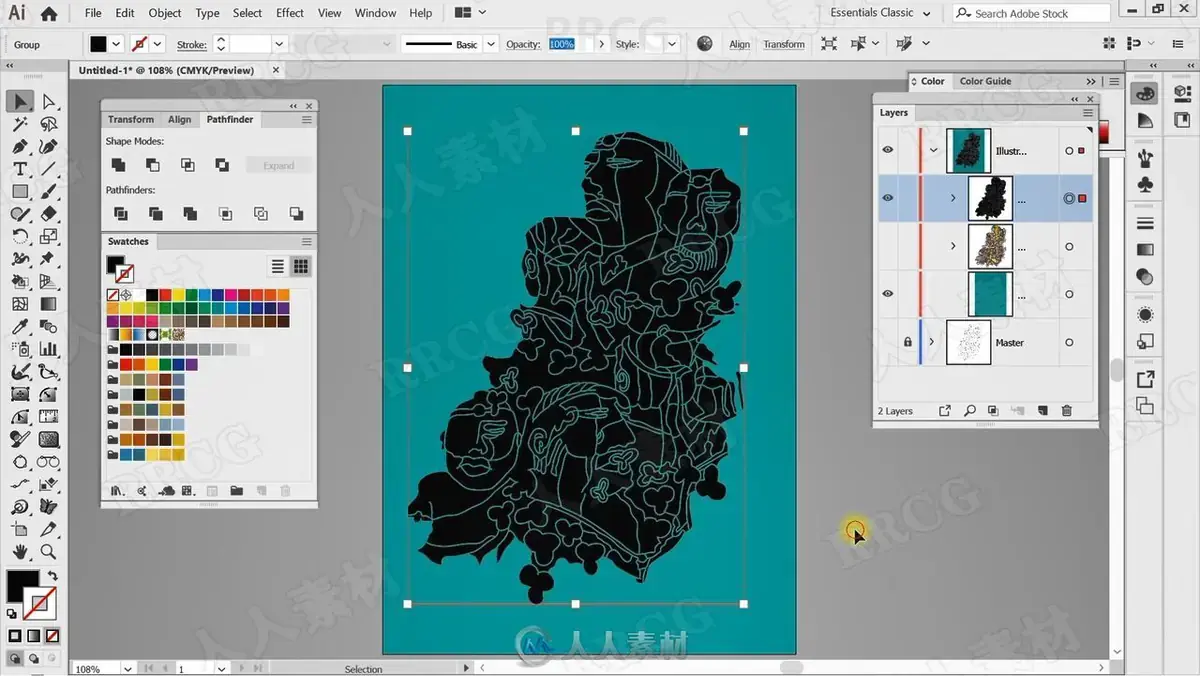This screenshot has height=676, width=1200.
Task: Open the Effect menu
Action: click(x=290, y=13)
